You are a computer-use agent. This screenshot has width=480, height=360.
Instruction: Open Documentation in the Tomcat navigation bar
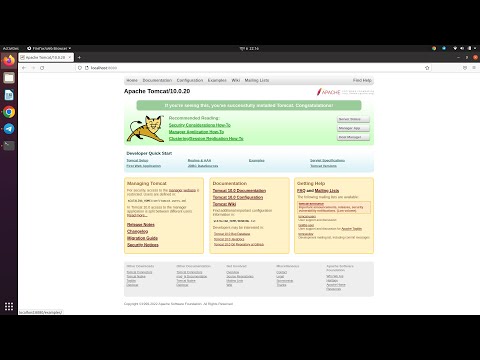coord(157,80)
